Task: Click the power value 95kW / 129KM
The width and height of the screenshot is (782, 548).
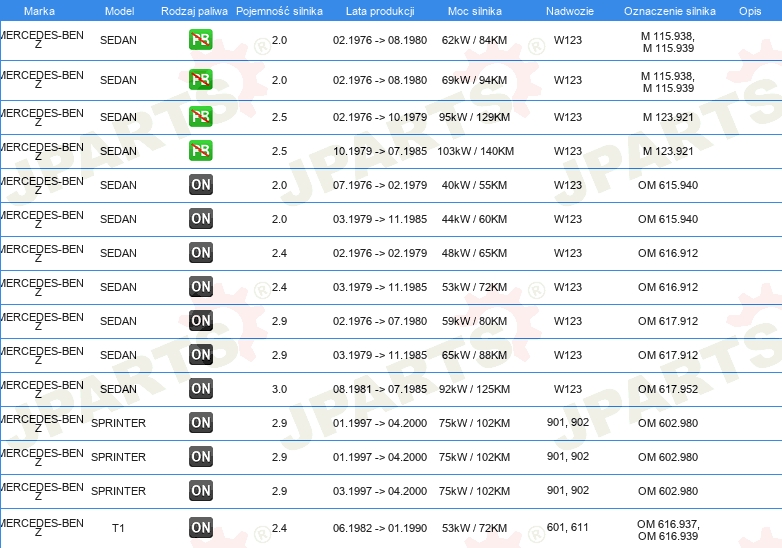Action: point(474,117)
